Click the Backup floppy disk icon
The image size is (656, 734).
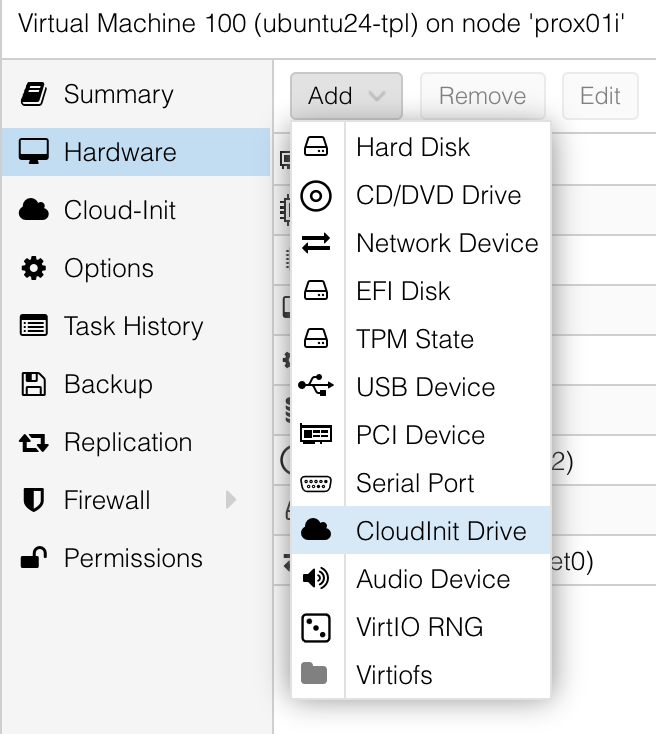(x=34, y=384)
